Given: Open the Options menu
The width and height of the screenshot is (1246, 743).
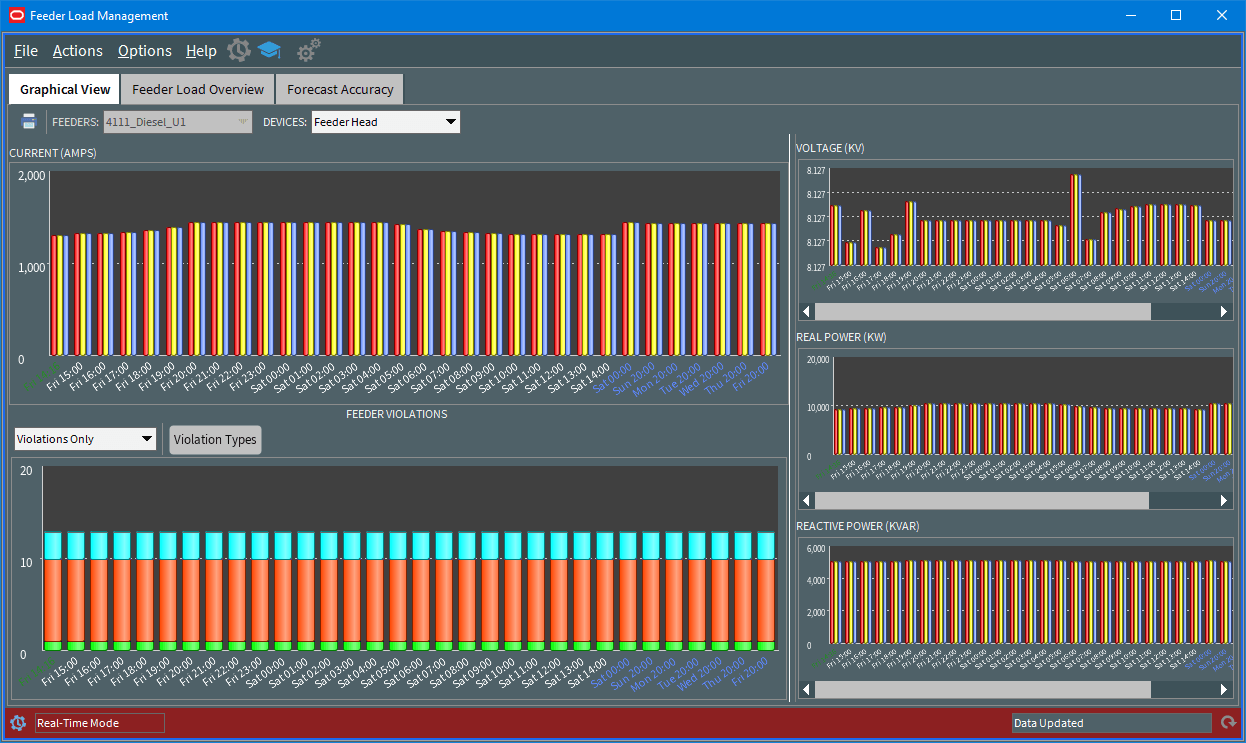Looking at the screenshot, I should (144, 50).
